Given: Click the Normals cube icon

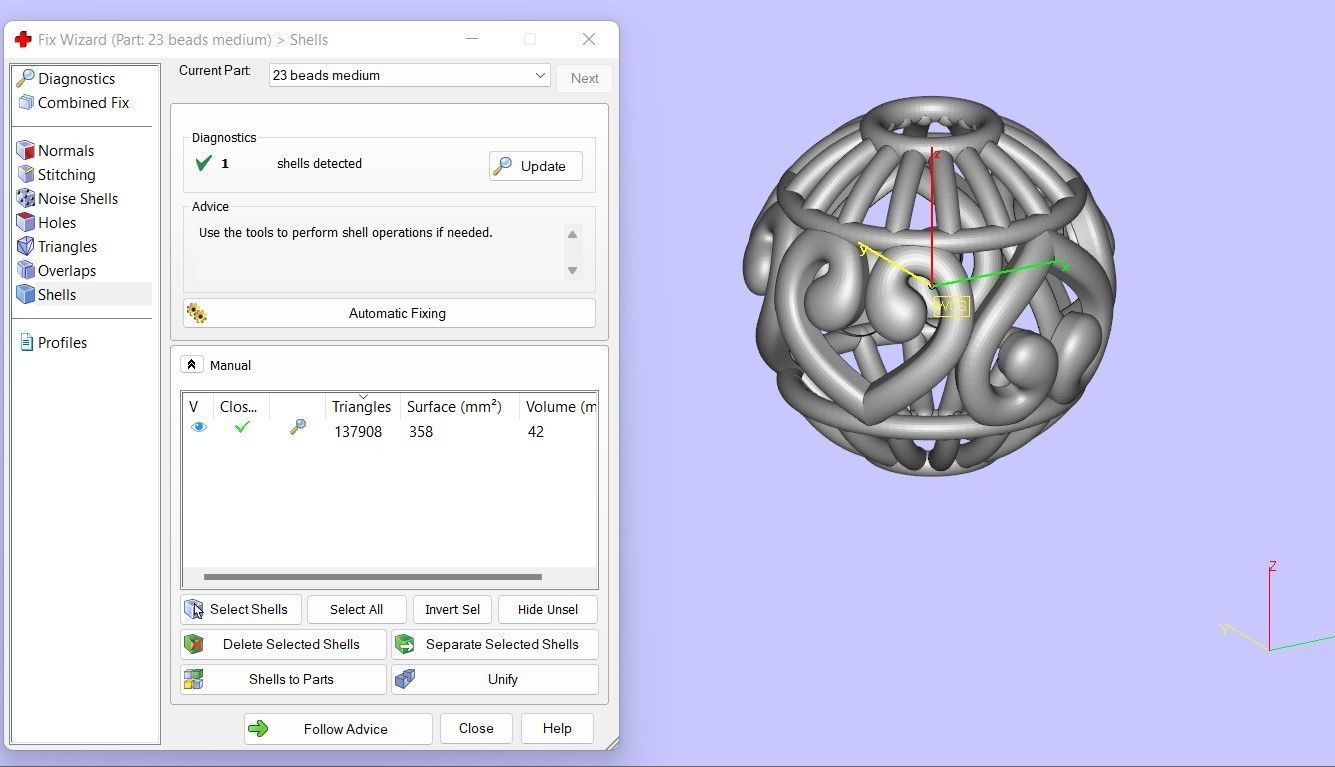Looking at the screenshot, I should click(x=26, y=150).
